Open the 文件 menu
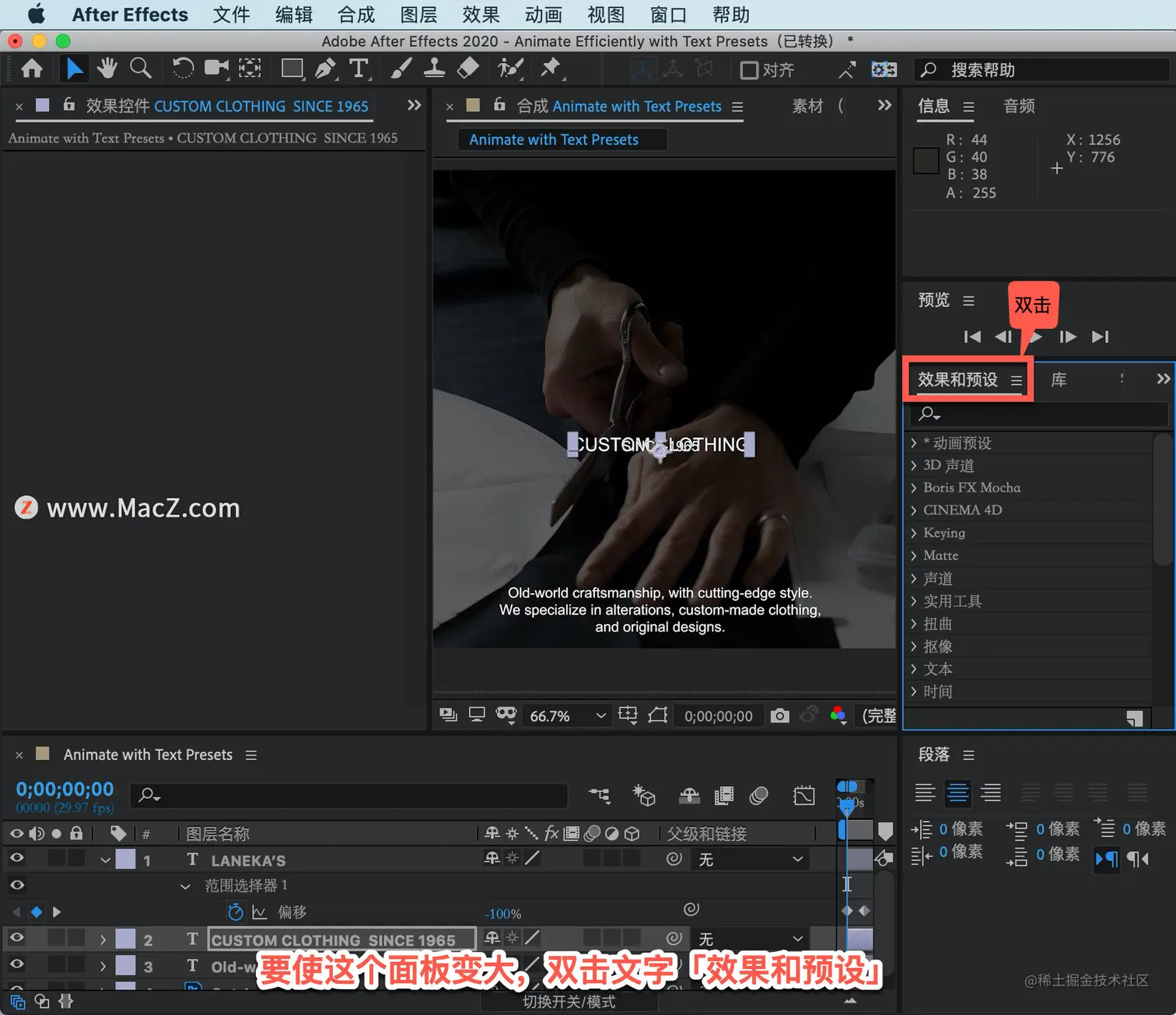The width and height of the screenshot is (1176, 1015). pyautogui.click(x=231, y=15)
